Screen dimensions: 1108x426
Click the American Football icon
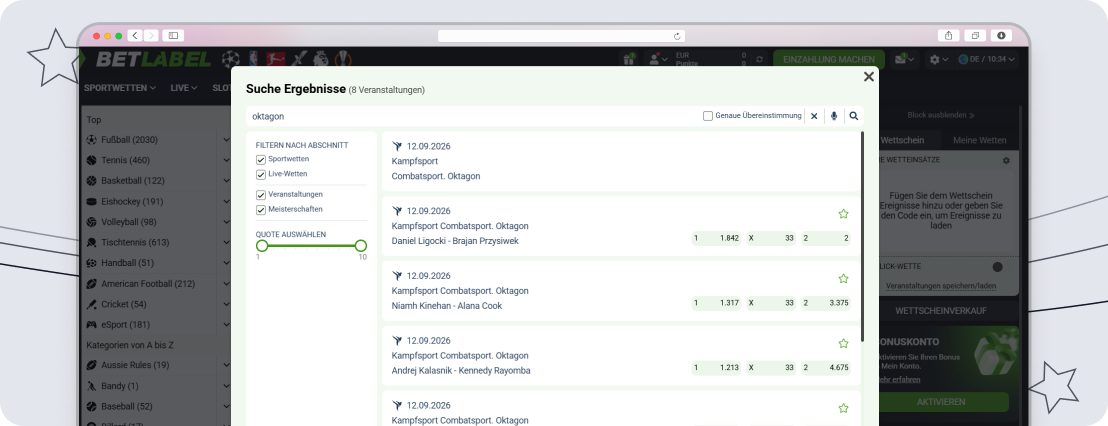(92, 284)
